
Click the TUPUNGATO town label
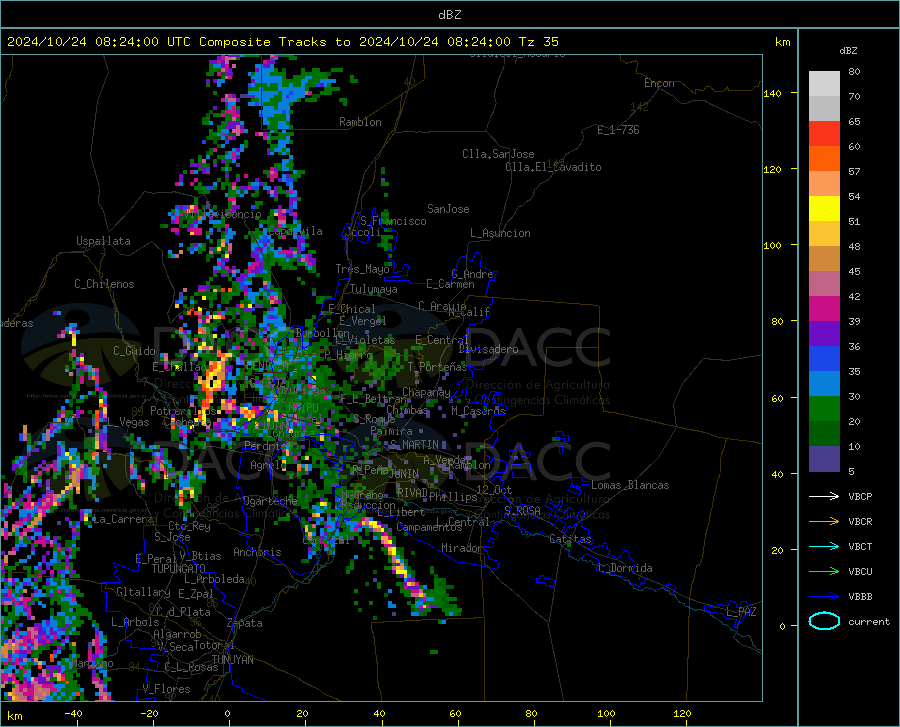coord(179,569)
